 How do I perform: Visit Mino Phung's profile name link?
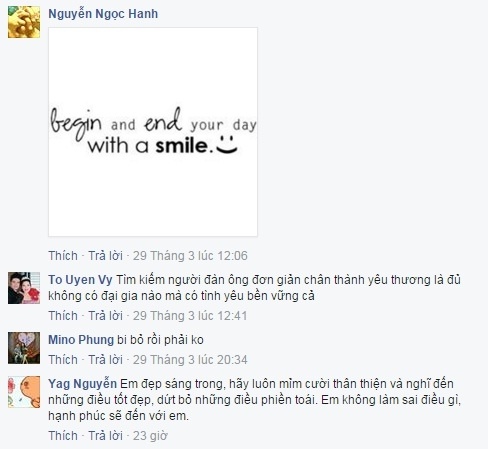click(81, 340)
